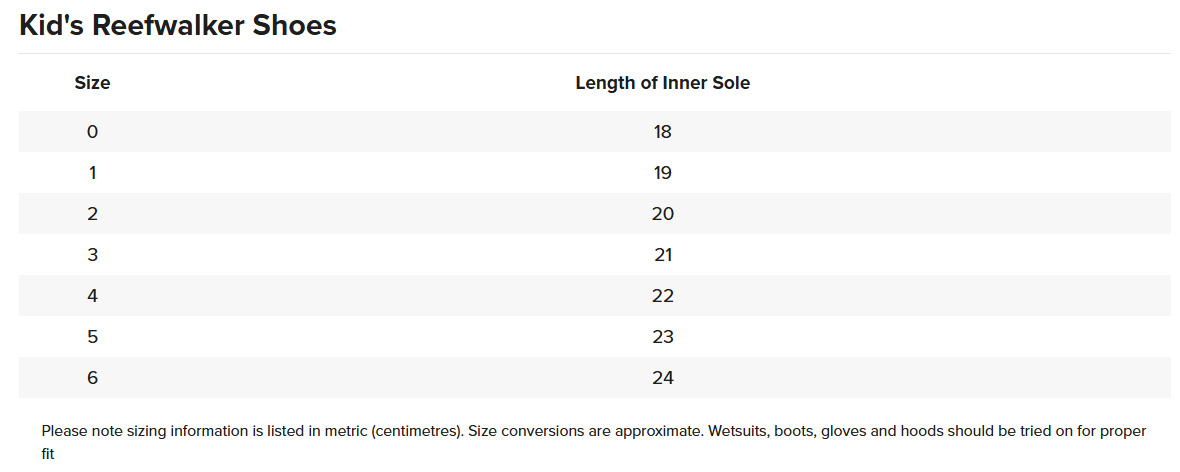
Task: Click size 4 in the Size column
Action: [x=92, y=295]
